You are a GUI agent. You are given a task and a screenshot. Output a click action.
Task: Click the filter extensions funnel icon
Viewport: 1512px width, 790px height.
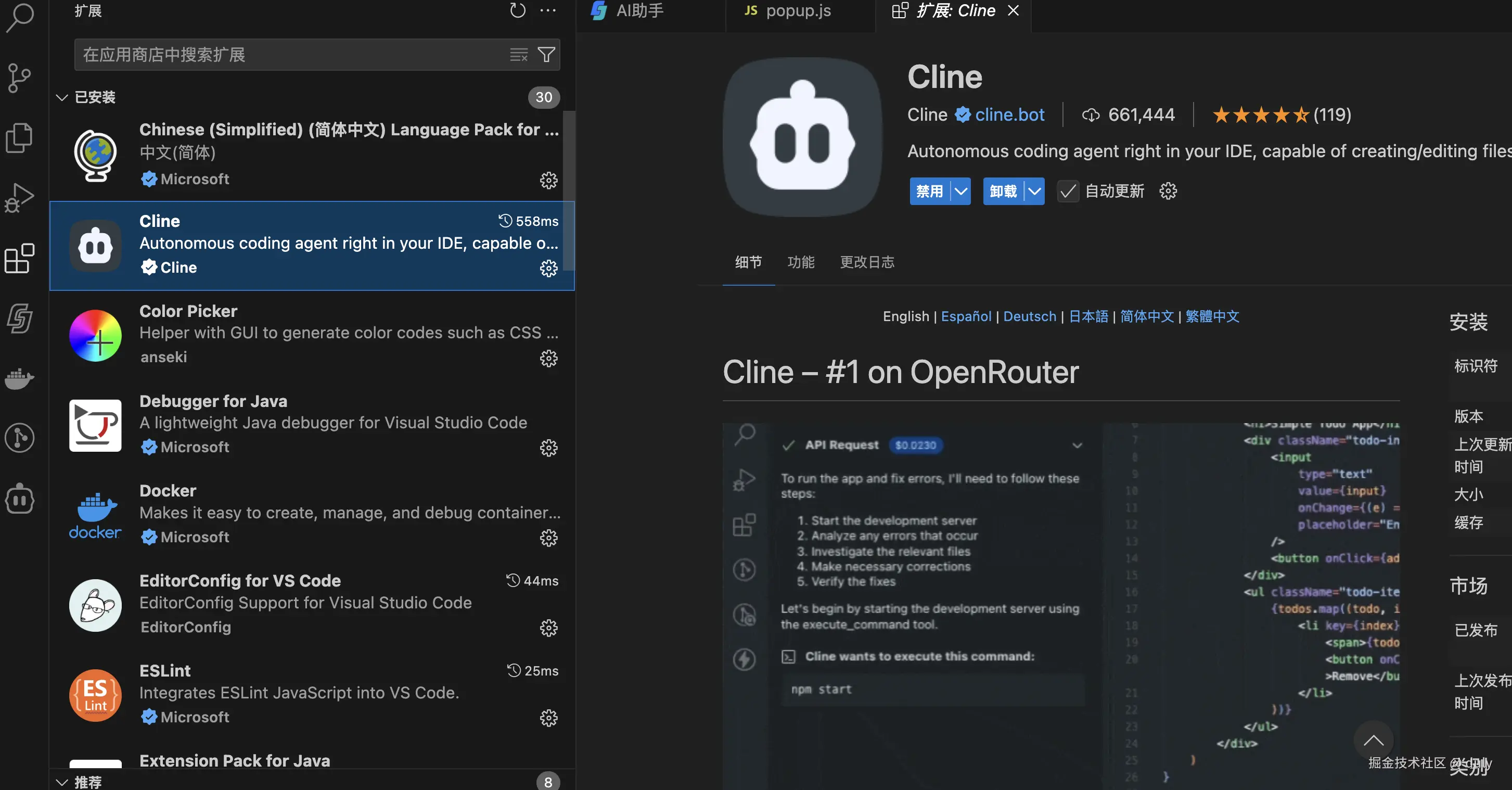[x=546, y=55]
